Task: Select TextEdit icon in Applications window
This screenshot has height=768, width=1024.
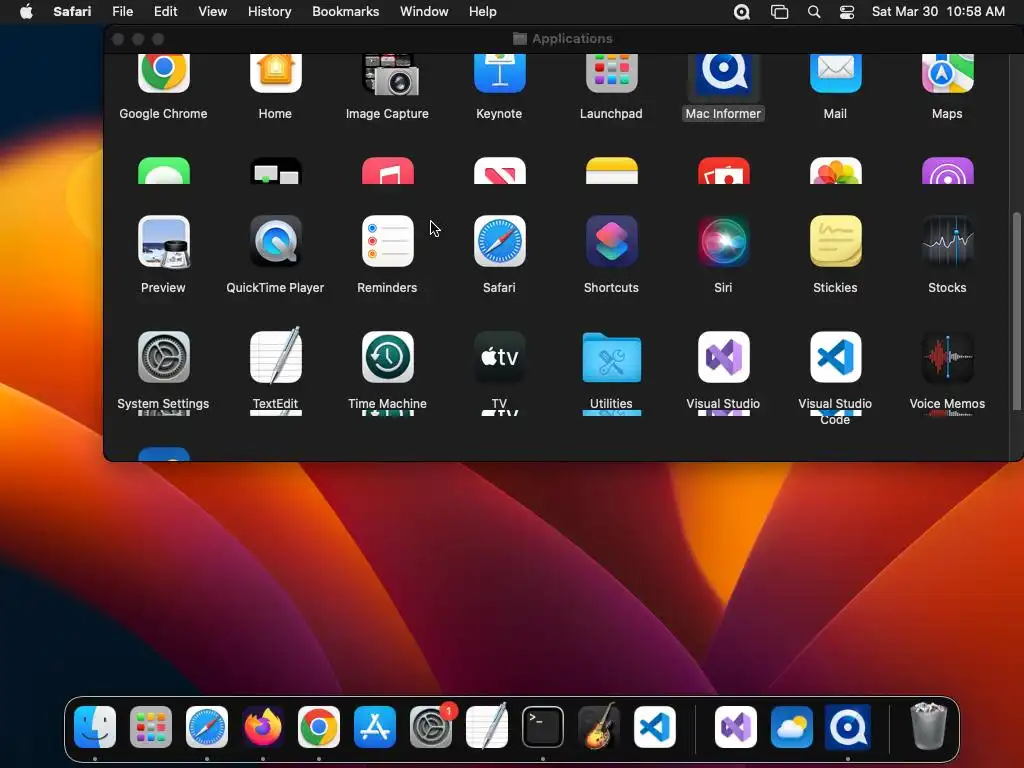Action: coord(276,357)
